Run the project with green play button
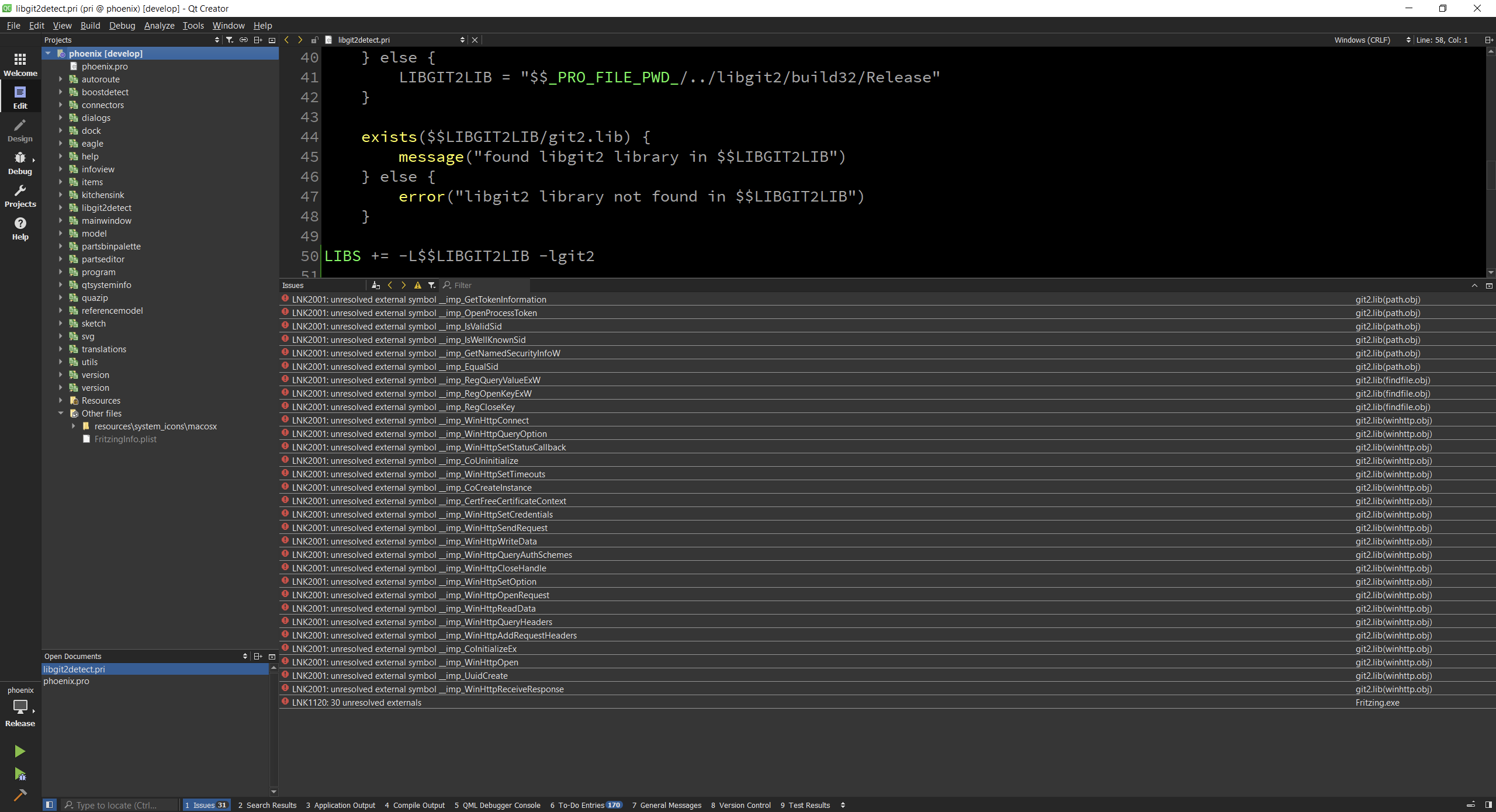 pos(20,751)
